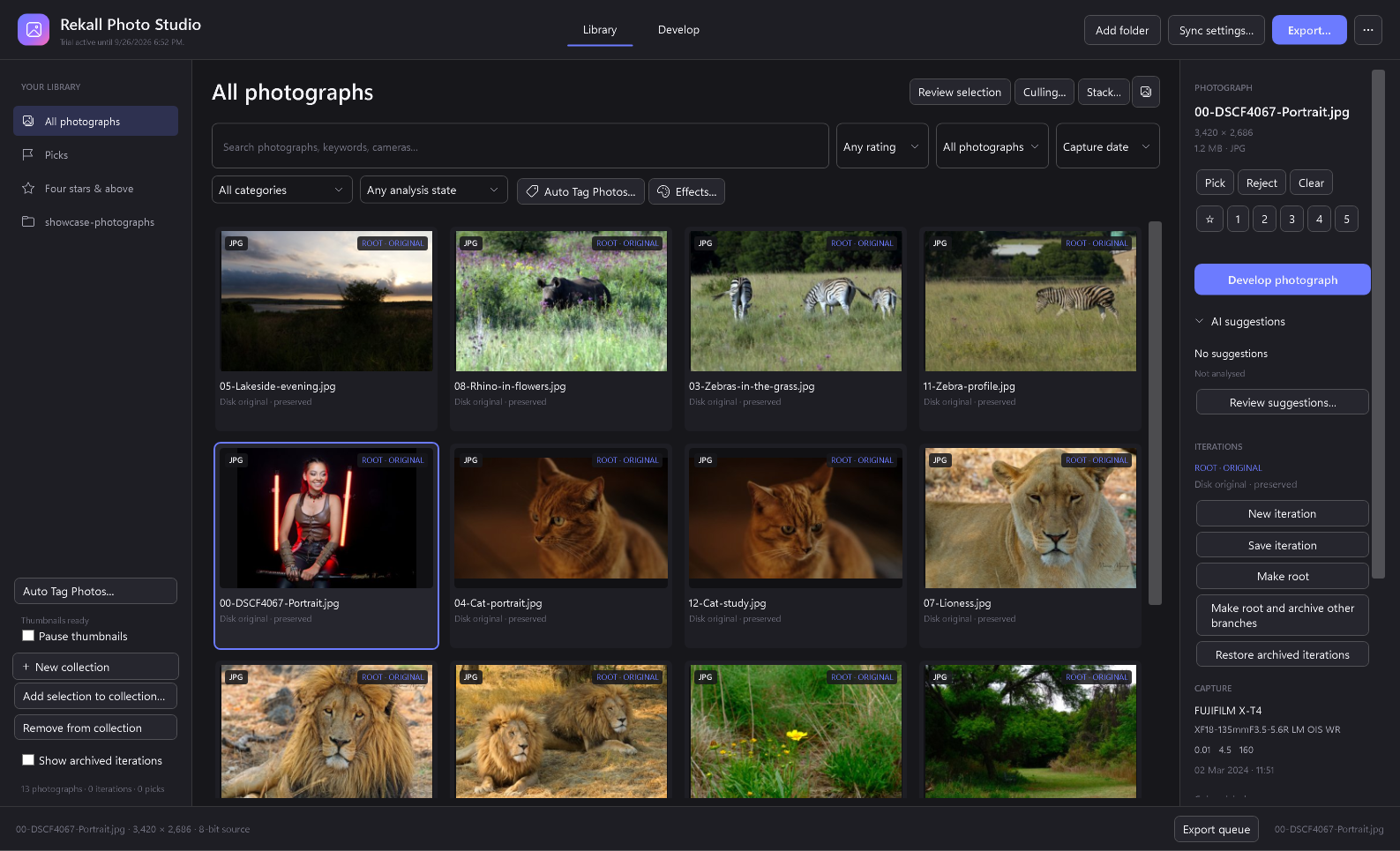
Task: Click the Export... button
Action: 1309,30
